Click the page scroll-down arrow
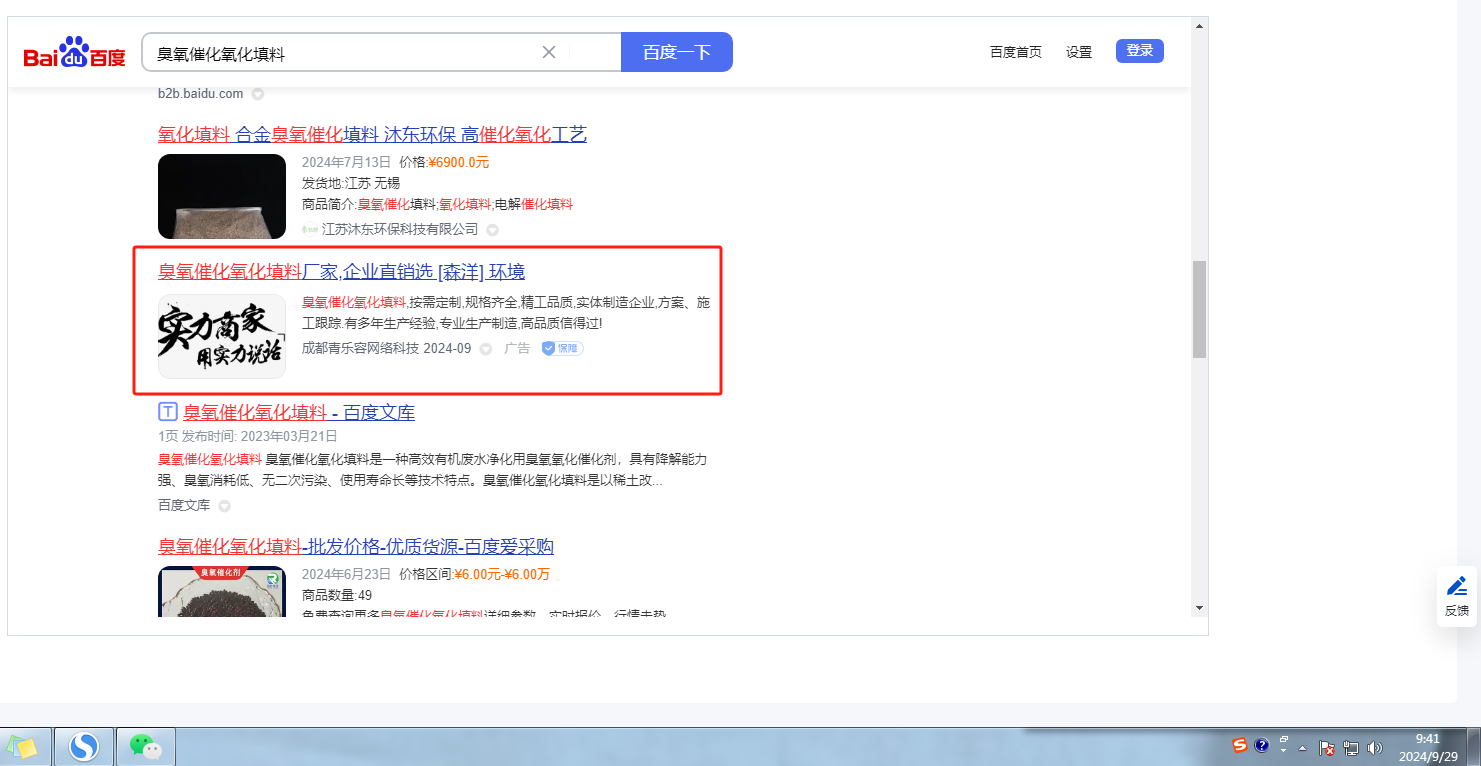 click(x=1199, y=607)
